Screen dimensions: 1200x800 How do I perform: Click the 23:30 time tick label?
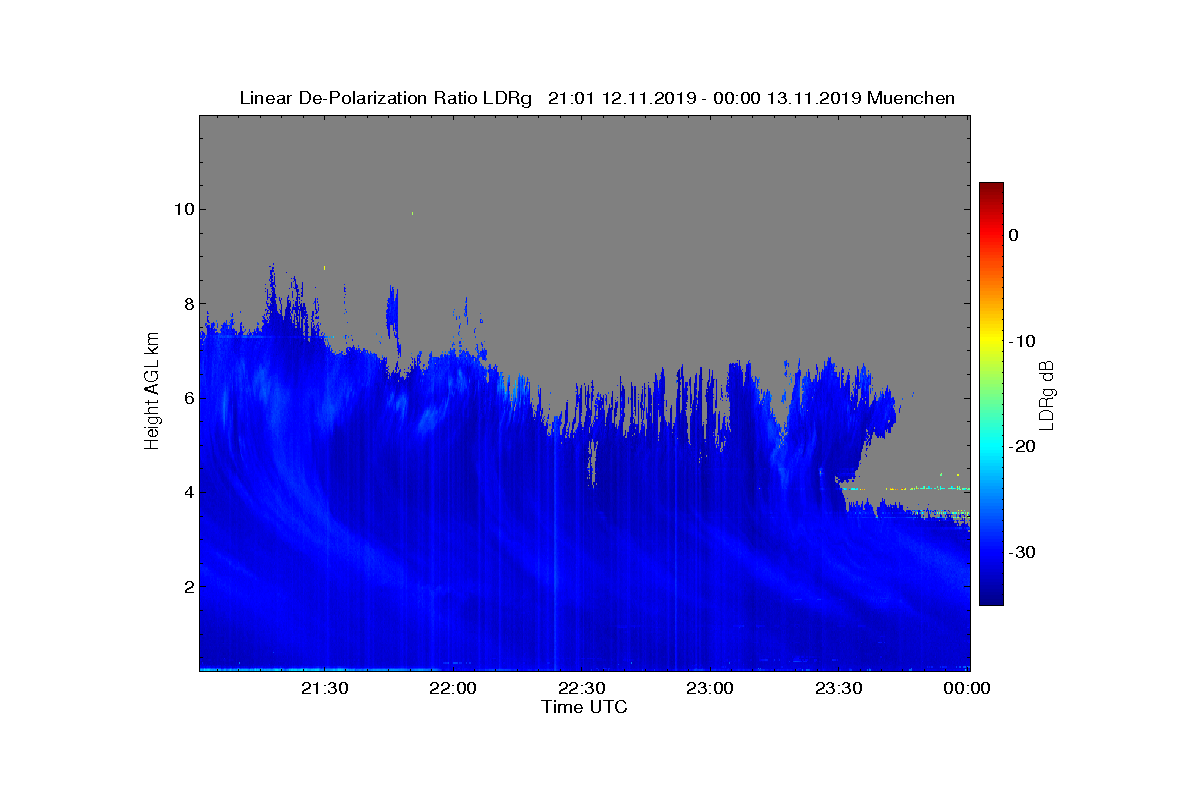click(841, 689)
